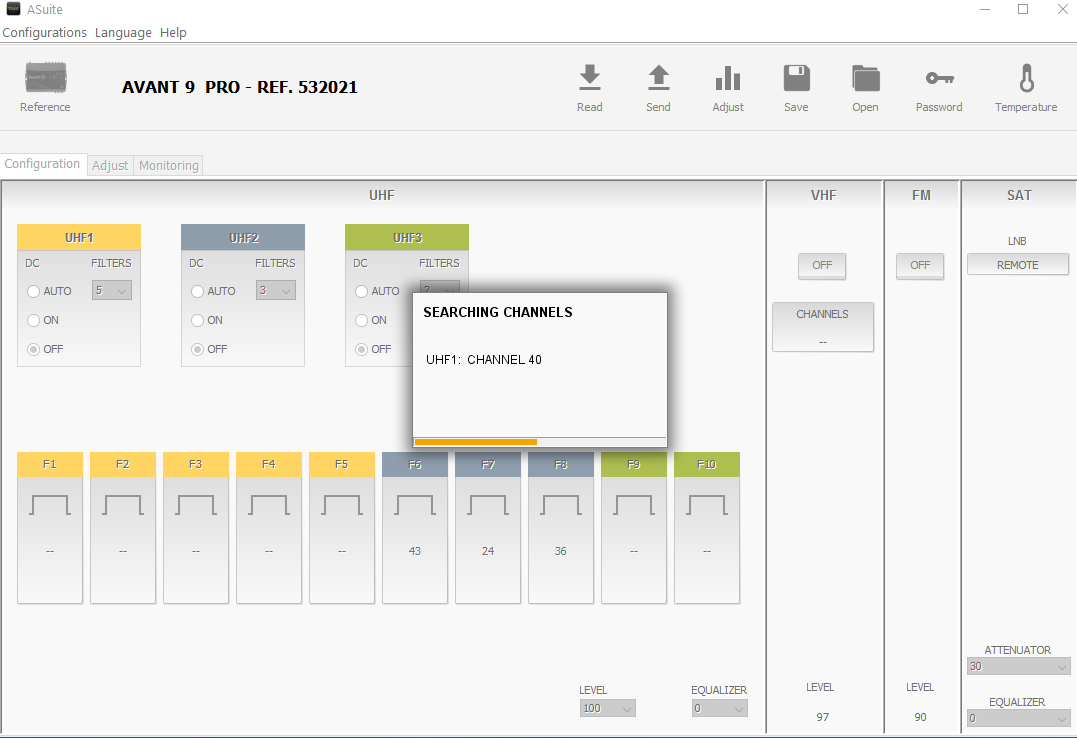Click the SEARCHING CHANNELS dialog title
The width and height of the screenshot is (1077, 738).
(498, 312)
